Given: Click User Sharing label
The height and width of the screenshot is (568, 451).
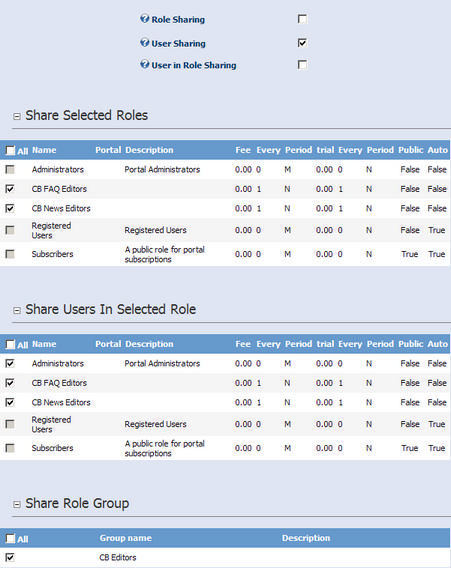Looking at the screenshot, I should coord(178,43).
